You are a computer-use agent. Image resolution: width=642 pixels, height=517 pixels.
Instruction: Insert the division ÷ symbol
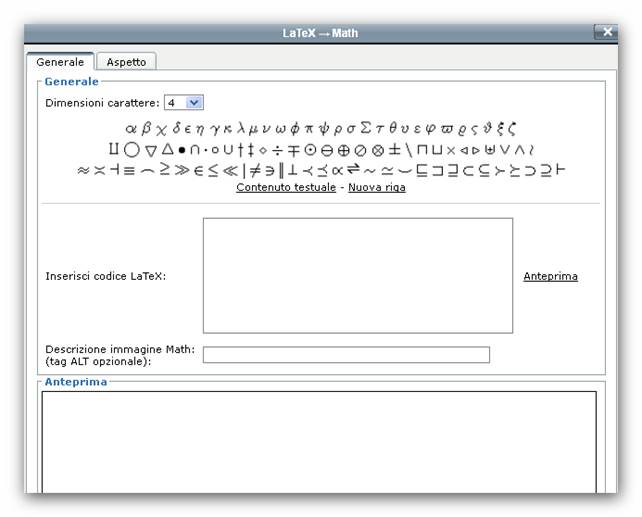(x=277, y=151)
